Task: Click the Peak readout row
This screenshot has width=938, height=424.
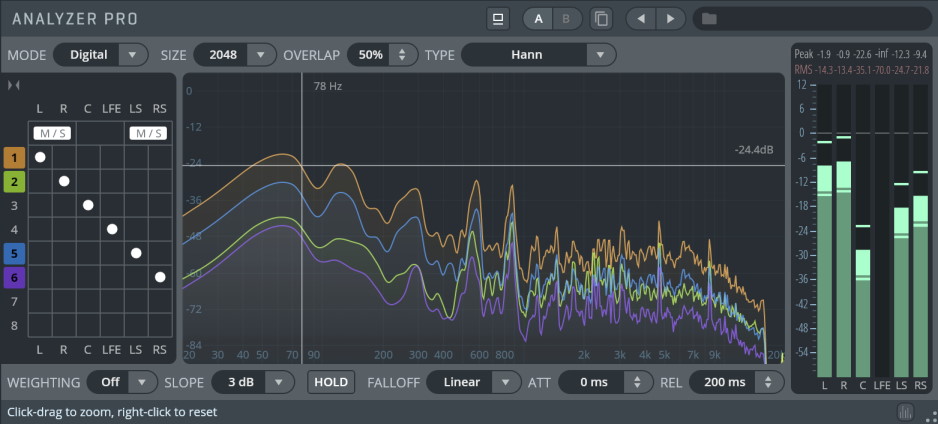Action: [861, 54]
